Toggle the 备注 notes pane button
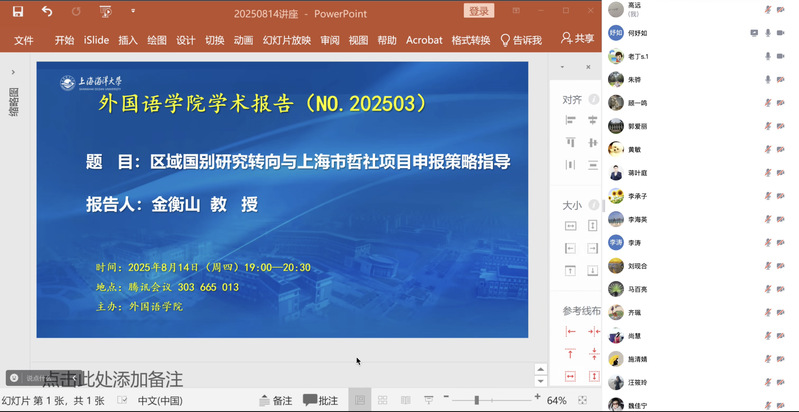Screen dimensions: 799x412 (275, 400)
